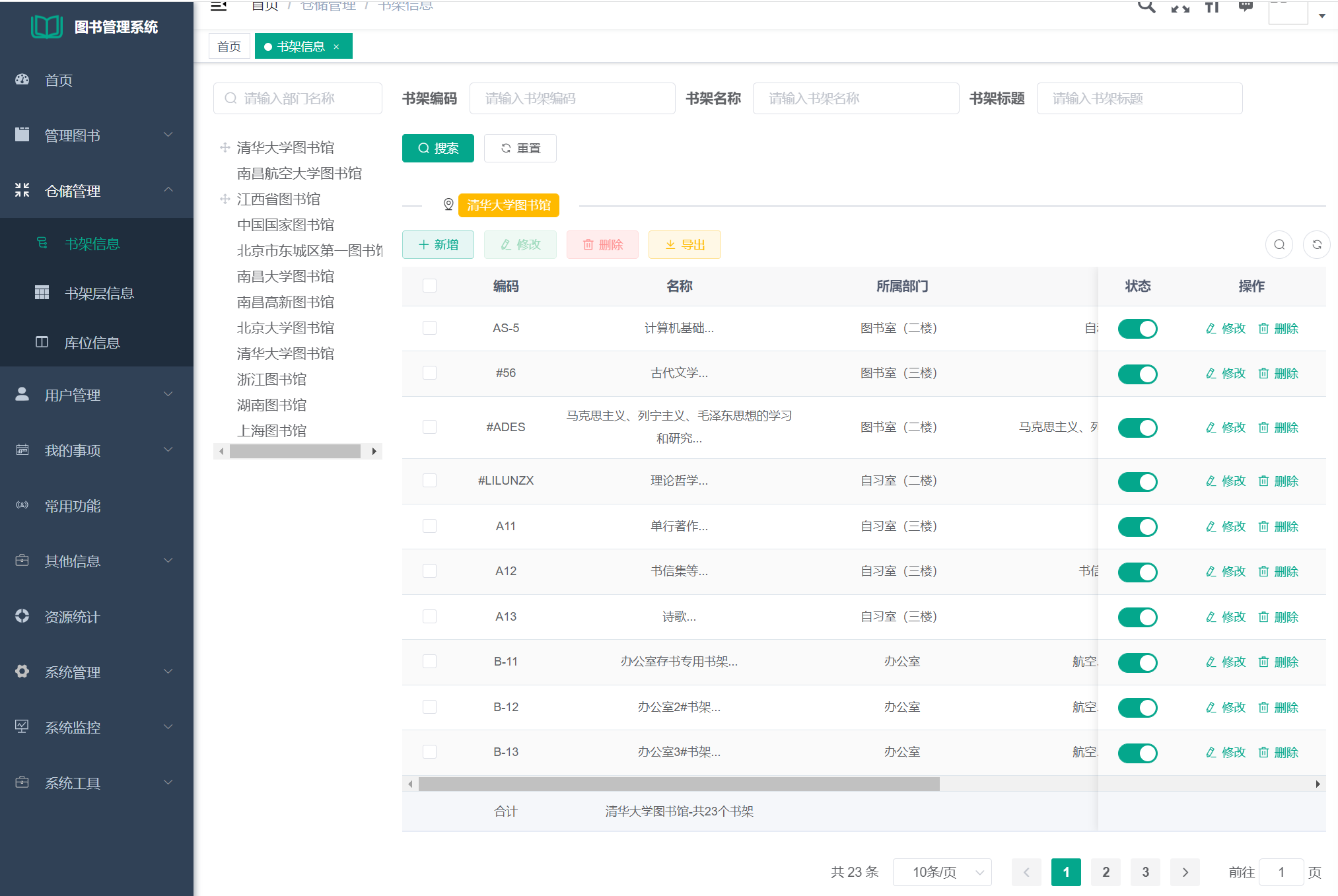Click the round refresh icon above table

pos(1316,245)
